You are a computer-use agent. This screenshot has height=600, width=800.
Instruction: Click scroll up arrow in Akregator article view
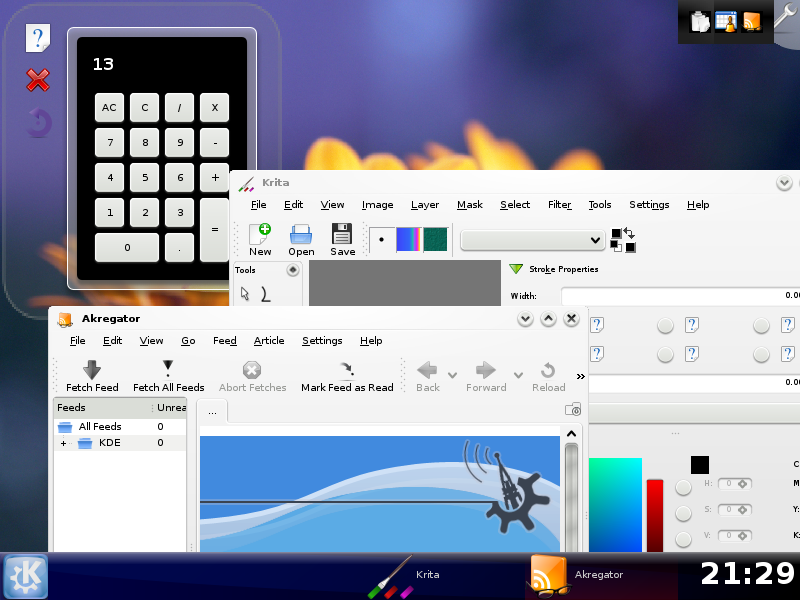tap(571, 434)
